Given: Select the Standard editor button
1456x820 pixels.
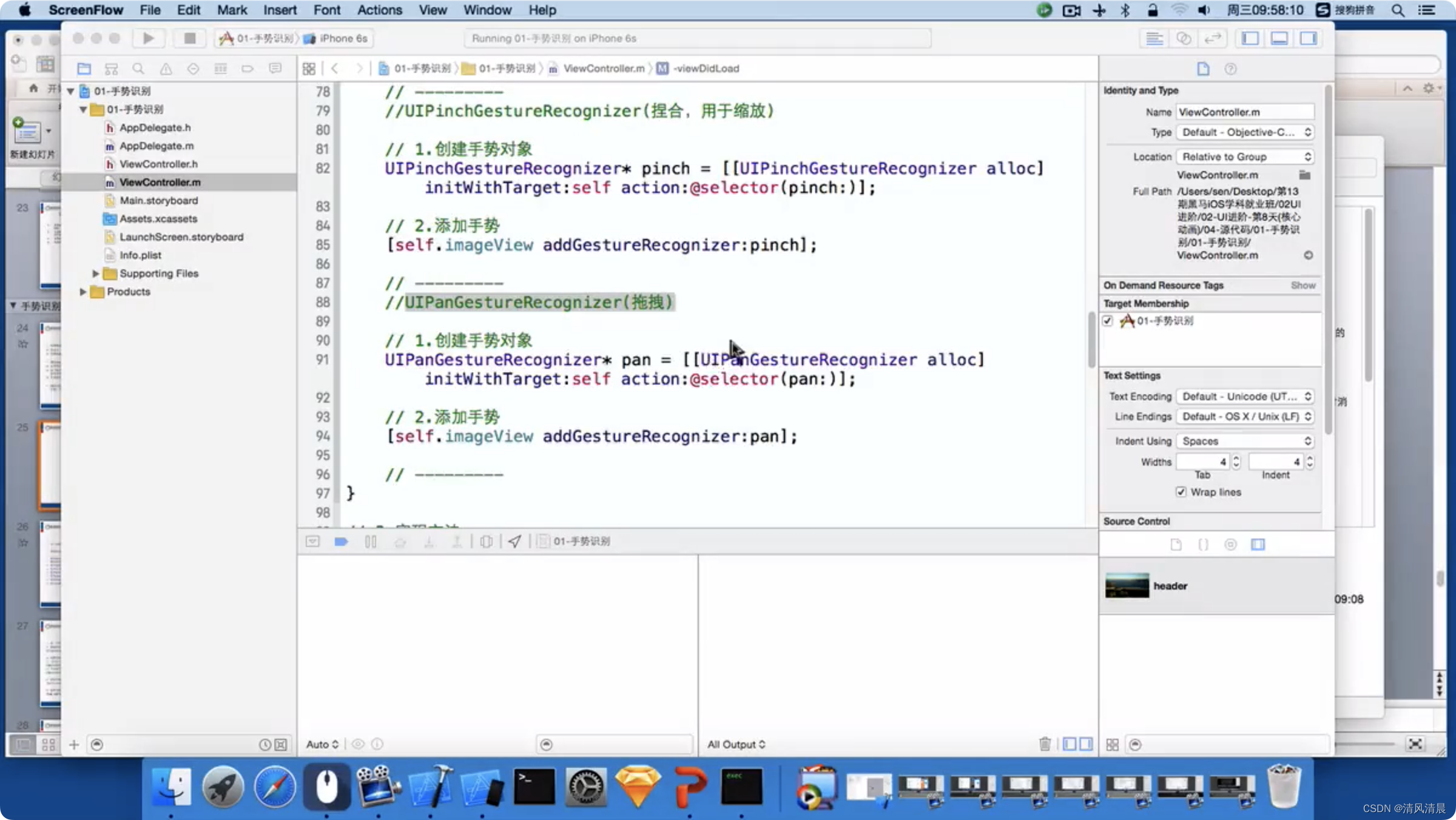Looking at the screenshot, I should [1154, 38].
